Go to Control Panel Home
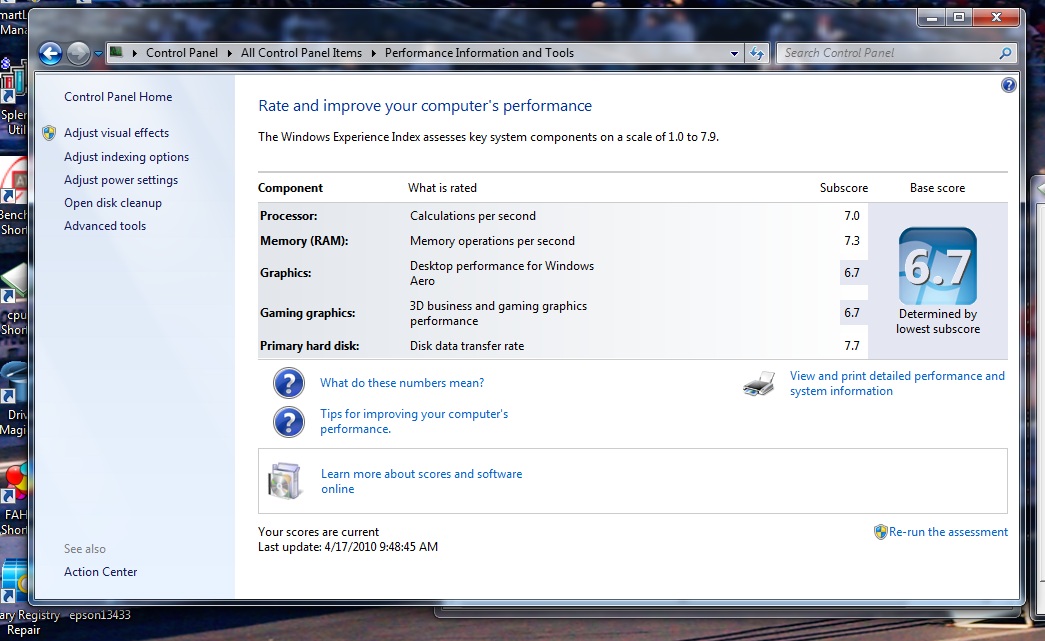 pyautogui.click(x=118, y=97)
